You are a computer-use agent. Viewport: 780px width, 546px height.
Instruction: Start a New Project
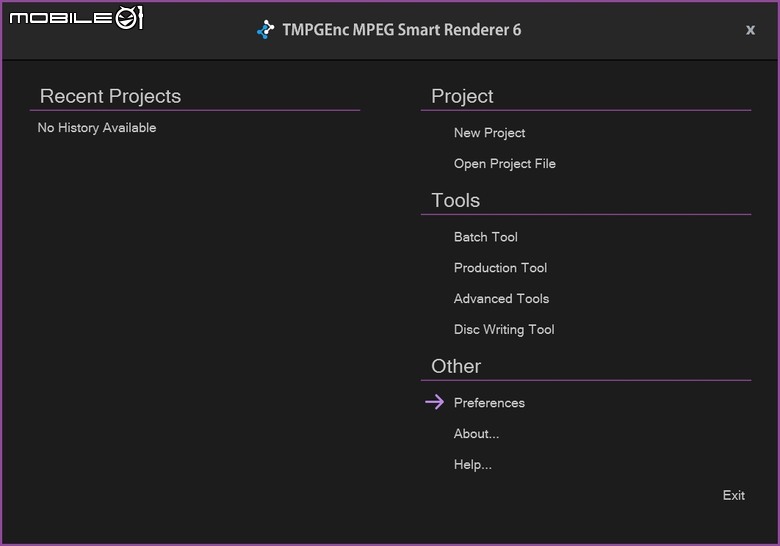point(489,133)
